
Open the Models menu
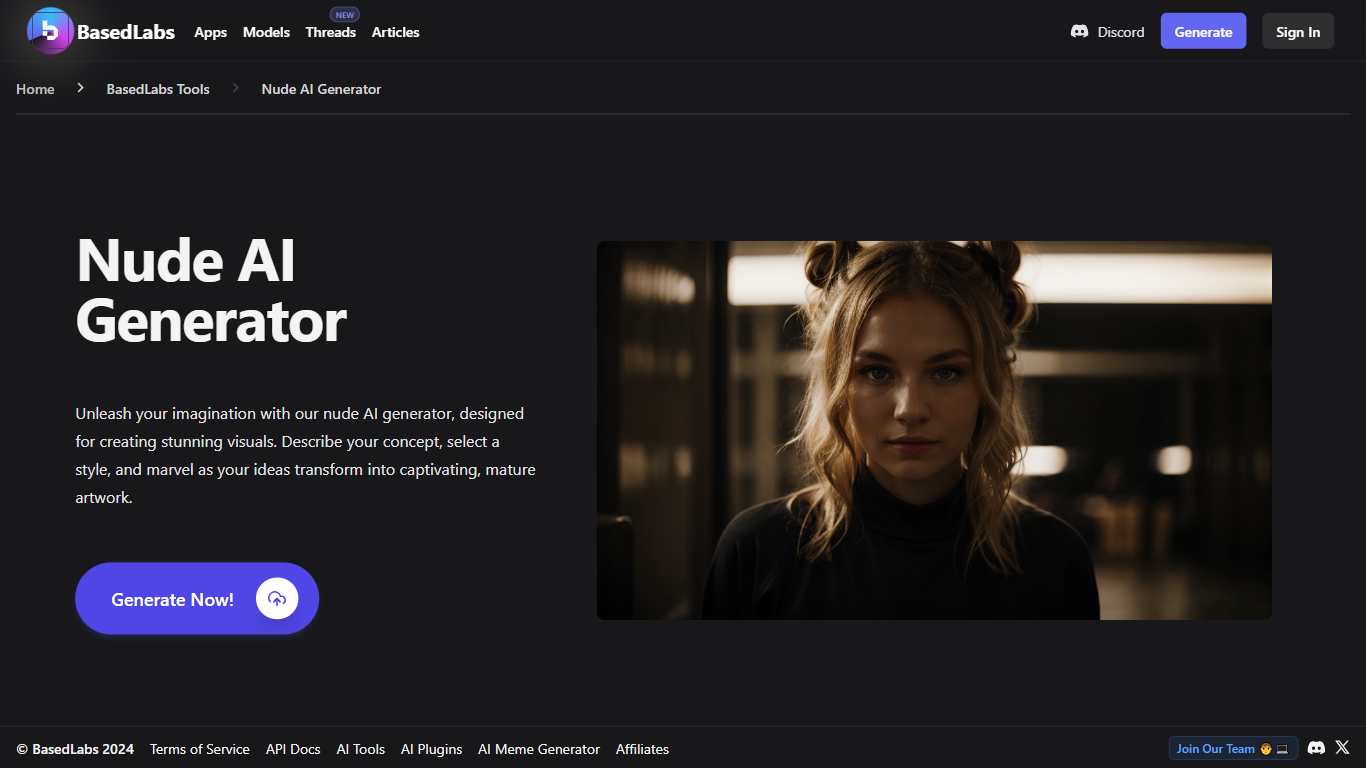click(266, 32)
